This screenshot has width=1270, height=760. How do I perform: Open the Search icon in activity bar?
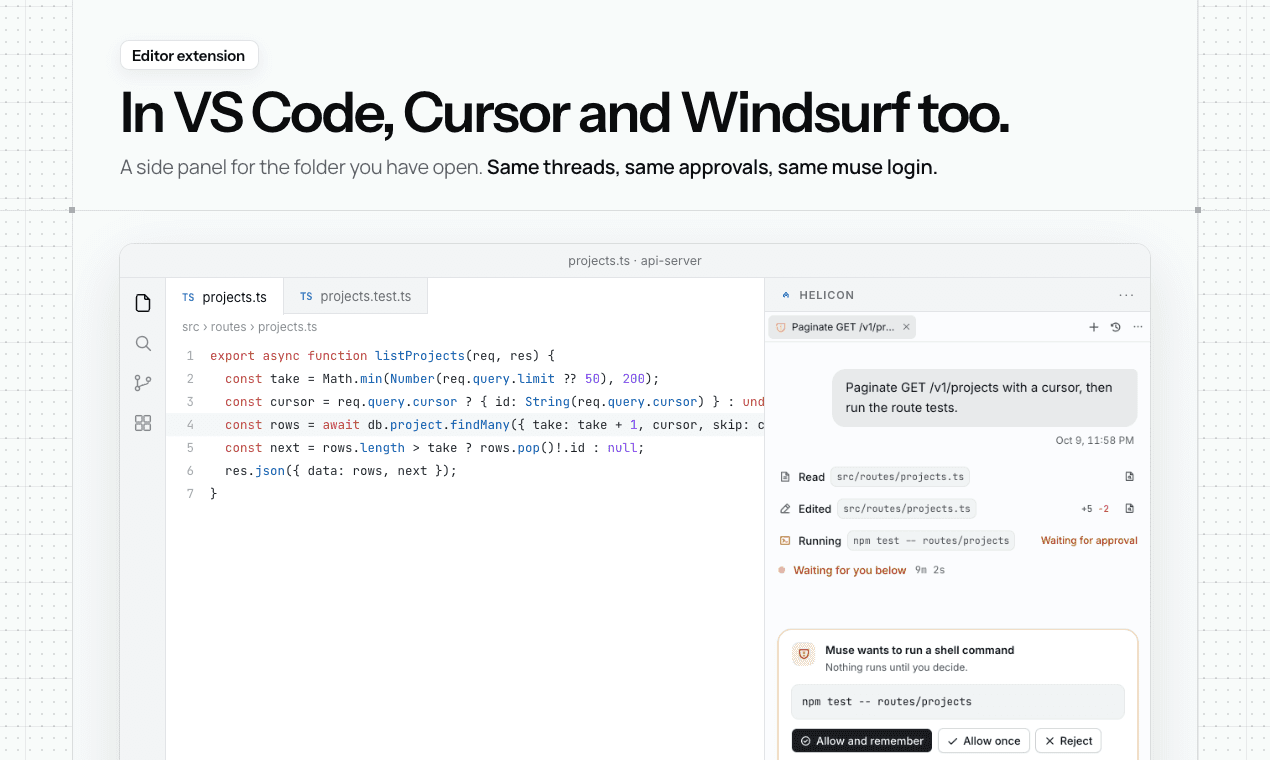143,343
